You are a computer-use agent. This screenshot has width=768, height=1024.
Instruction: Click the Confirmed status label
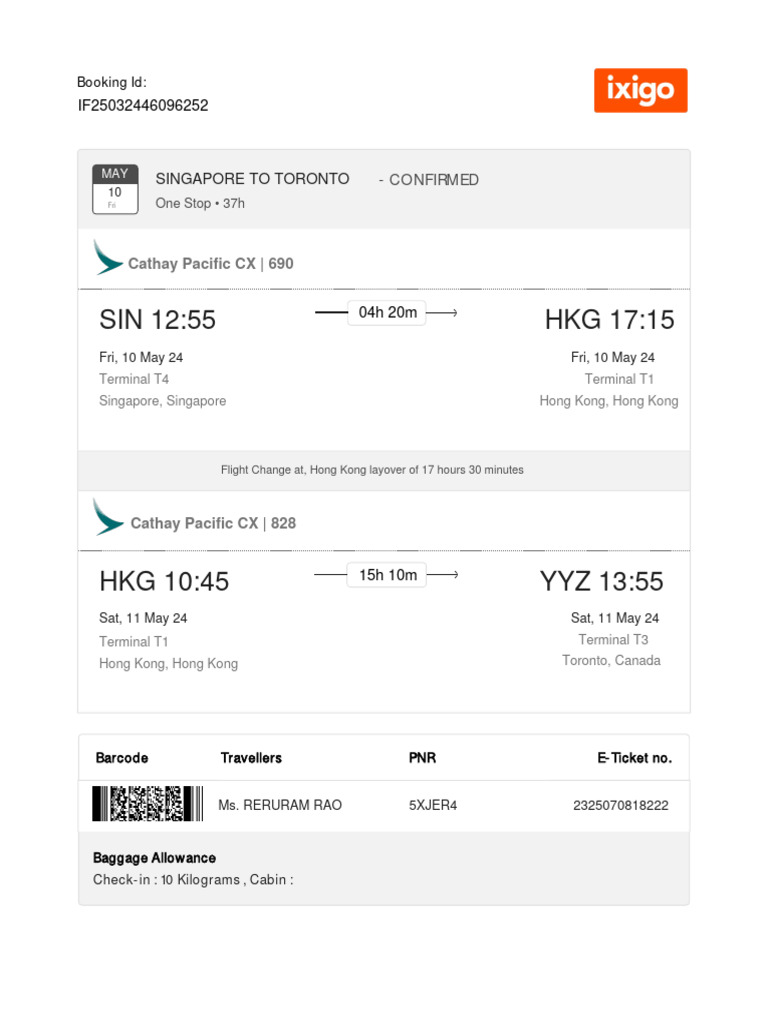432,180
